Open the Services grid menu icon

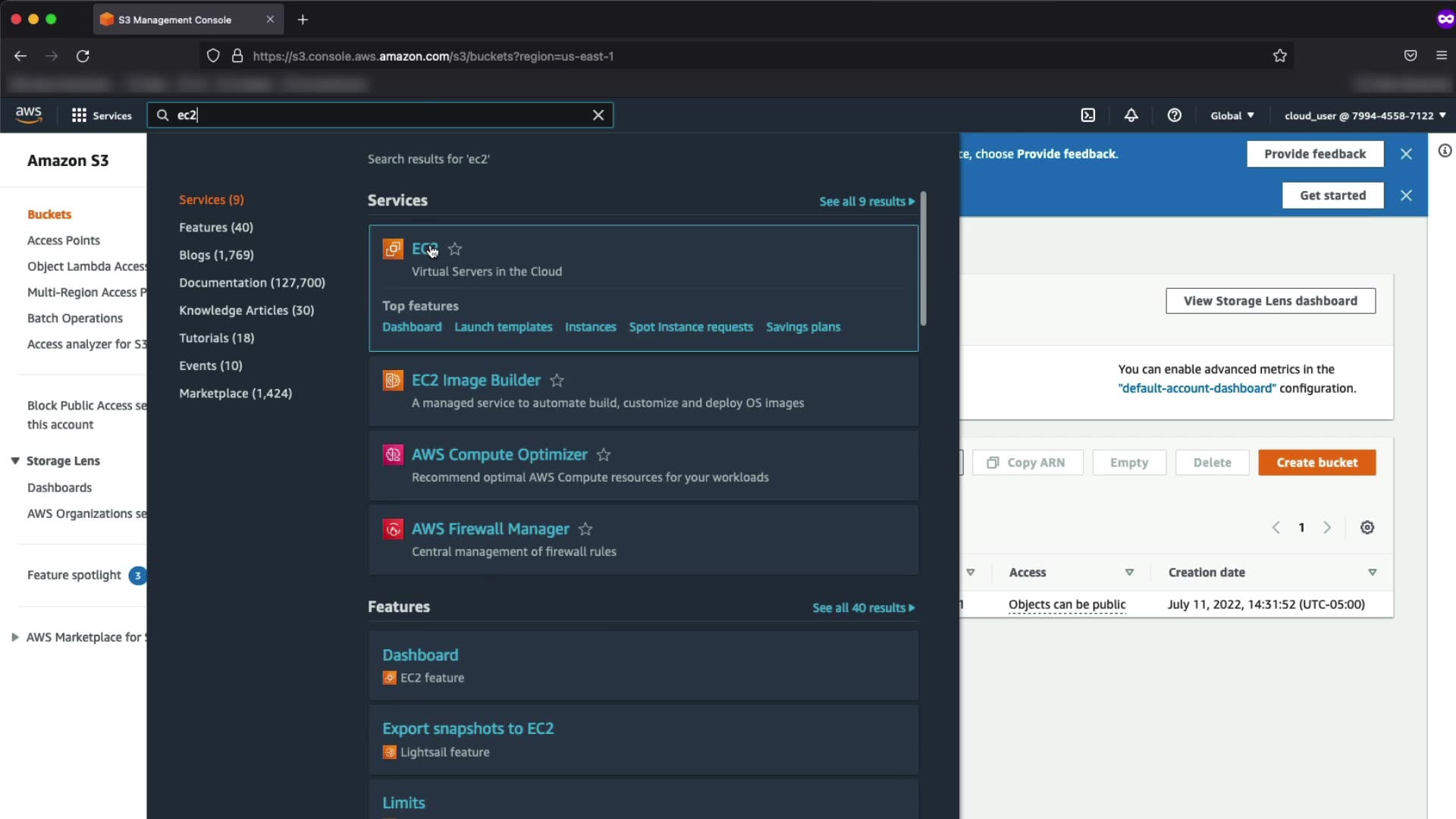79,115
